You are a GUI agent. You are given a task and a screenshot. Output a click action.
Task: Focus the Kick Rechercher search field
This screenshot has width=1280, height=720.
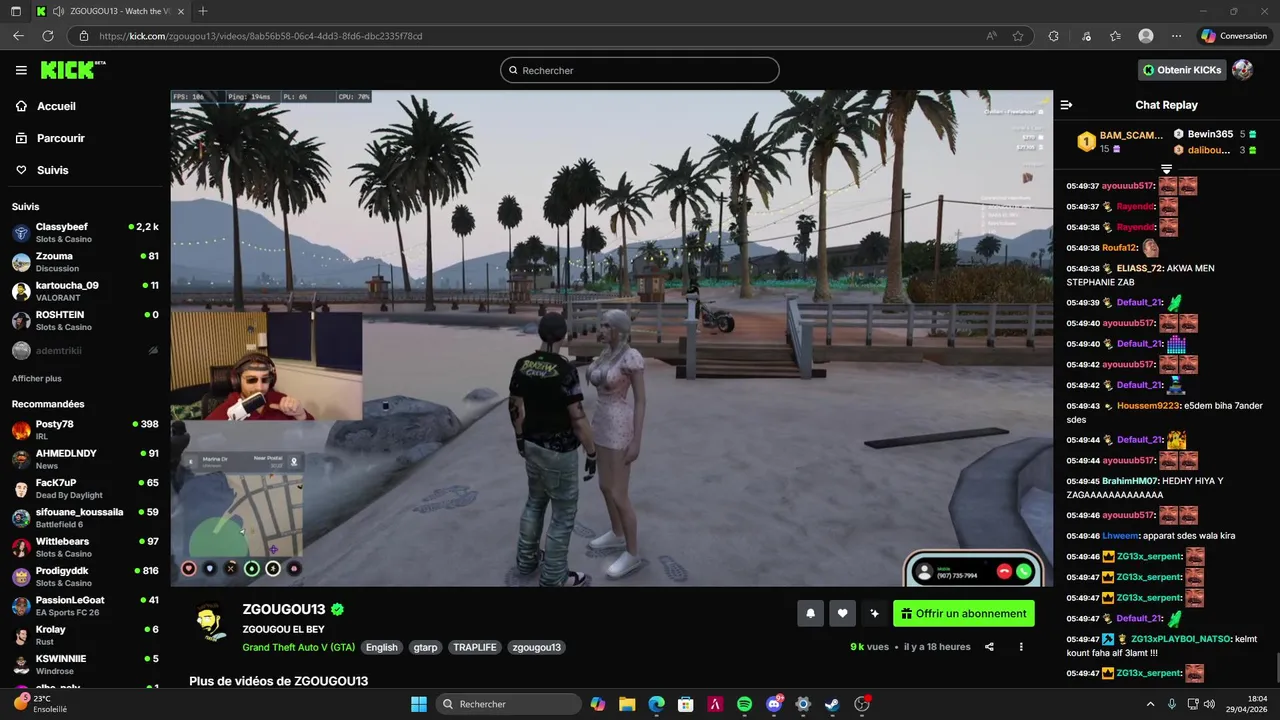[640, 70]
